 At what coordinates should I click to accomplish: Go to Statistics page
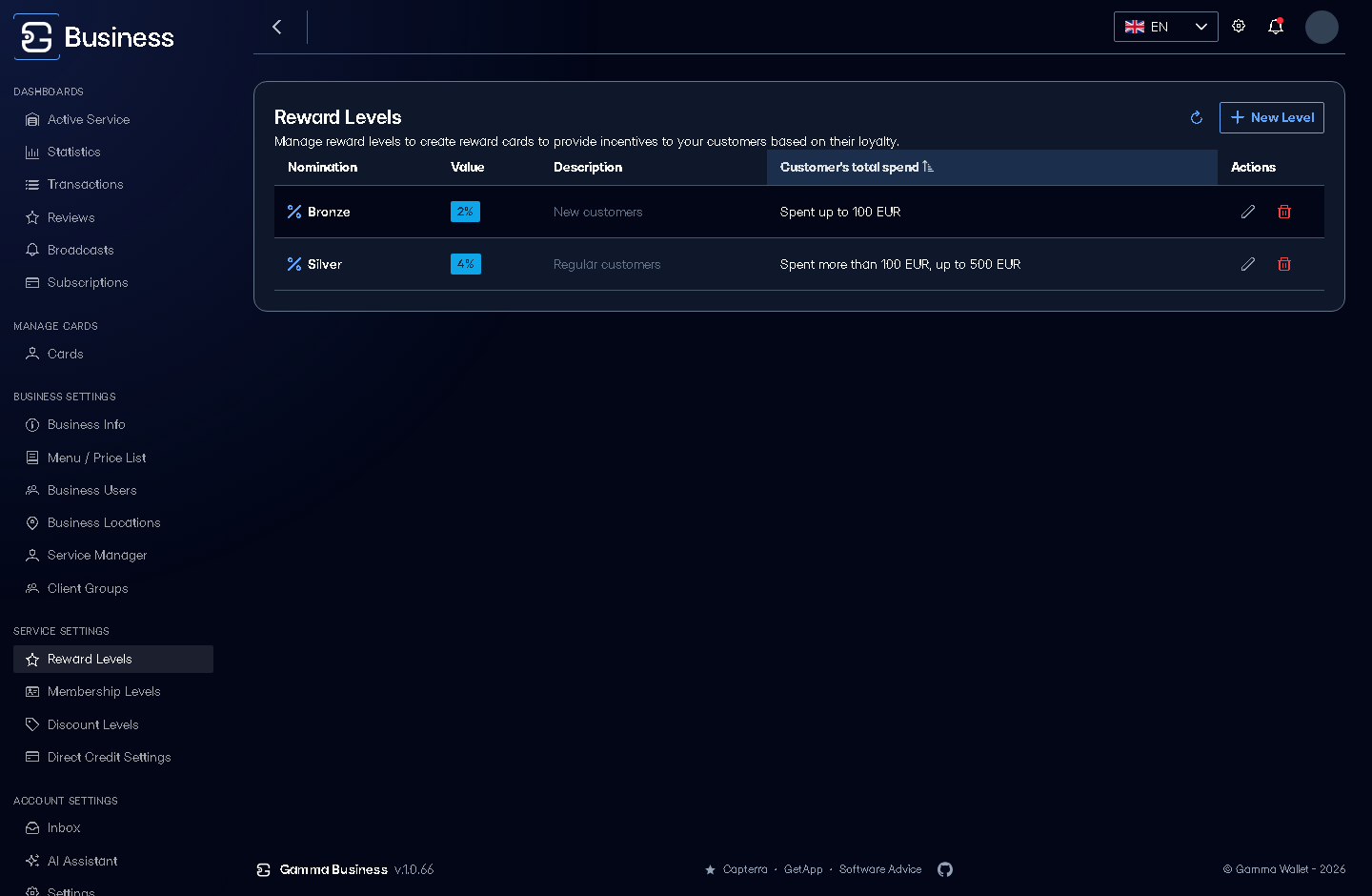[x=113, y=152]
